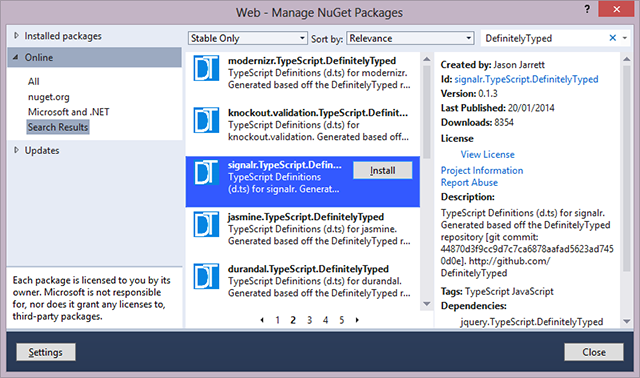Click the knockout.validation package DT icon

206,120
